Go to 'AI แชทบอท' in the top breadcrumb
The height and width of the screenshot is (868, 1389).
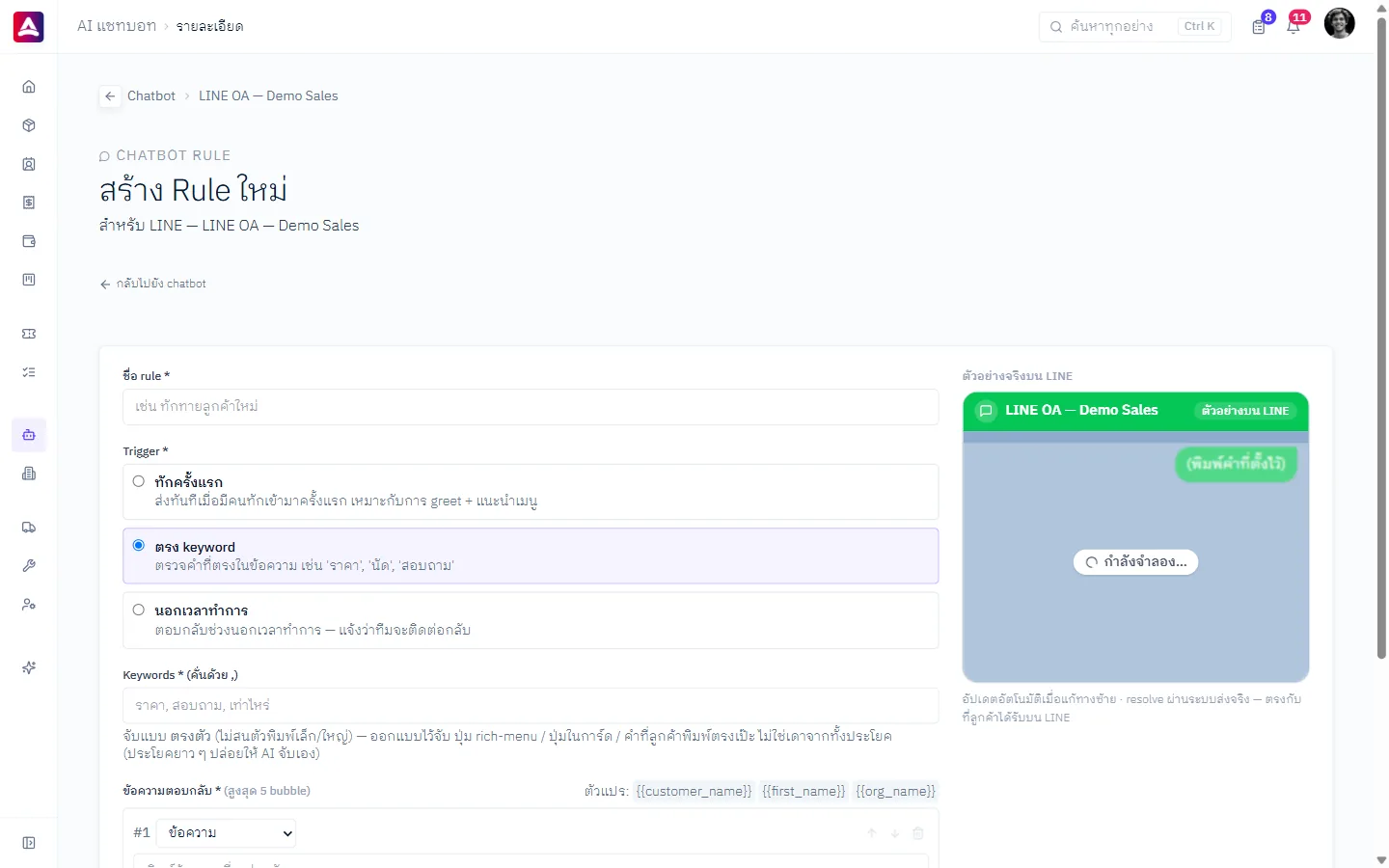(117, 26)
